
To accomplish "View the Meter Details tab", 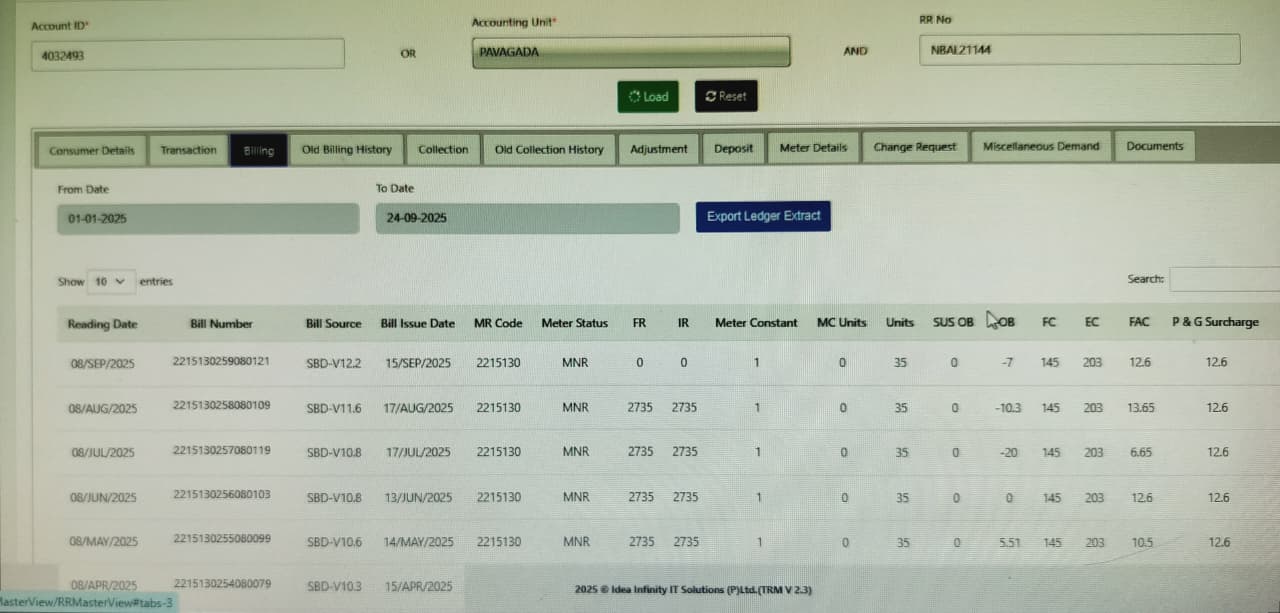I will point(813,147).
